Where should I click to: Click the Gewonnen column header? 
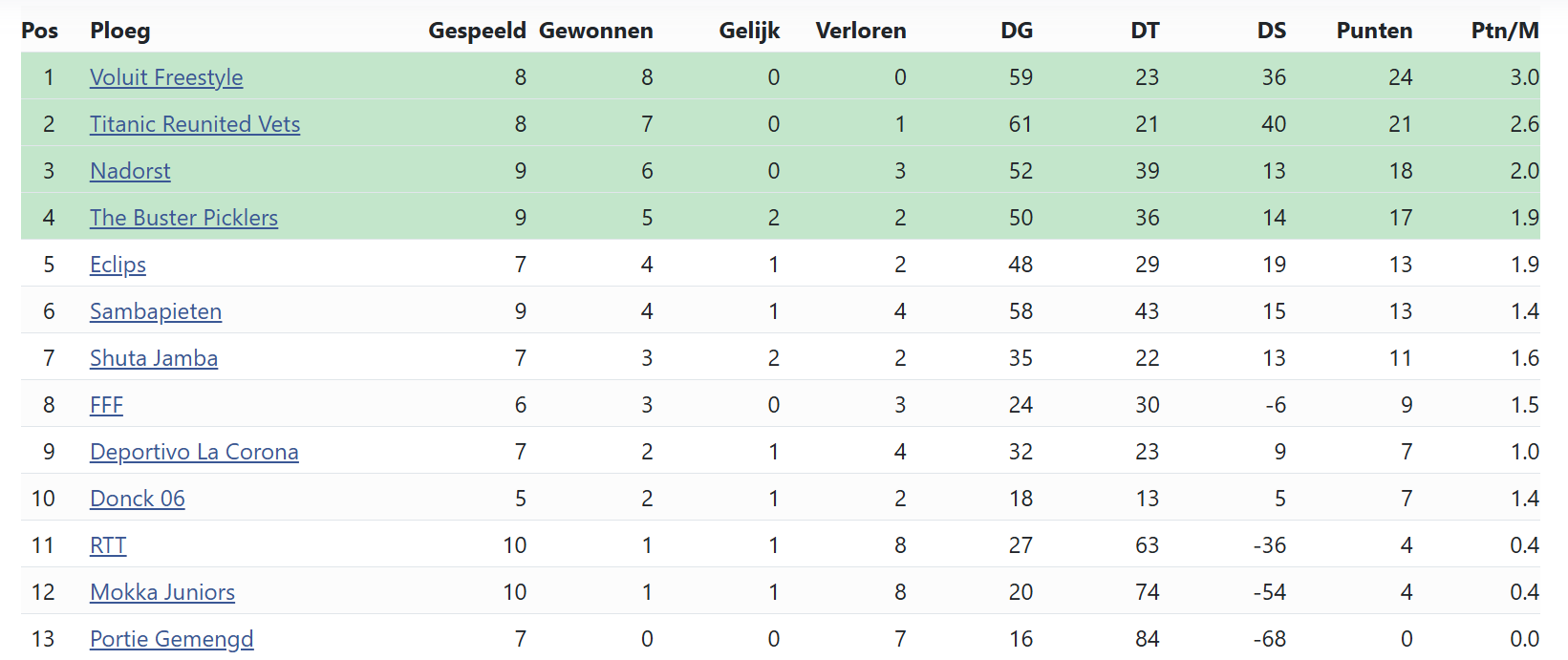coord(596,31)
